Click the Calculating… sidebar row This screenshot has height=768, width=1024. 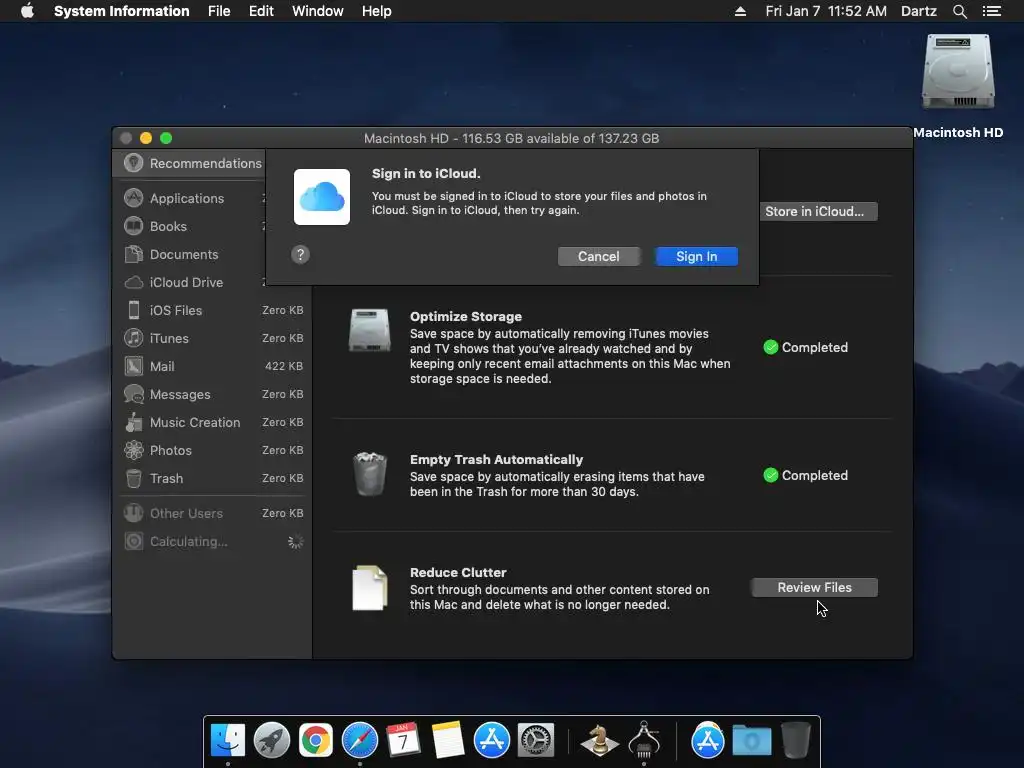[214, 541]
